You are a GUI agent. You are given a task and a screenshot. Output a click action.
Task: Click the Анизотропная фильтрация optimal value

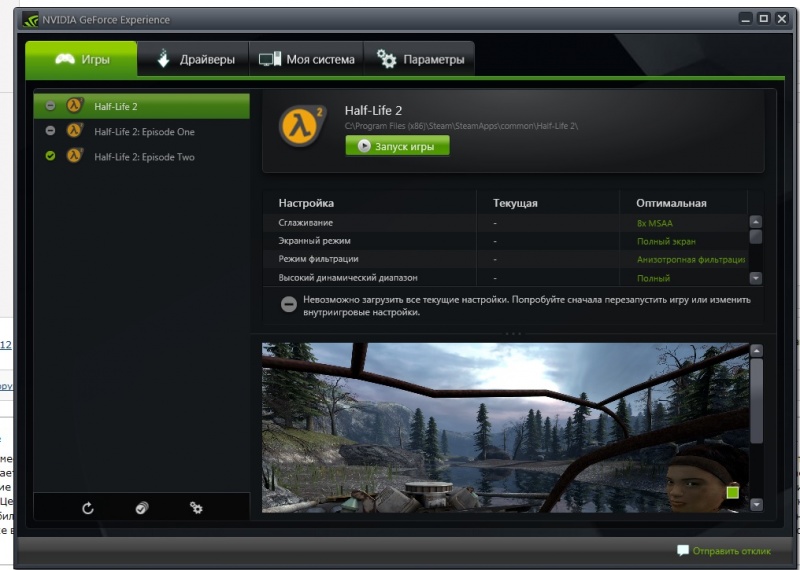(691, 260)
